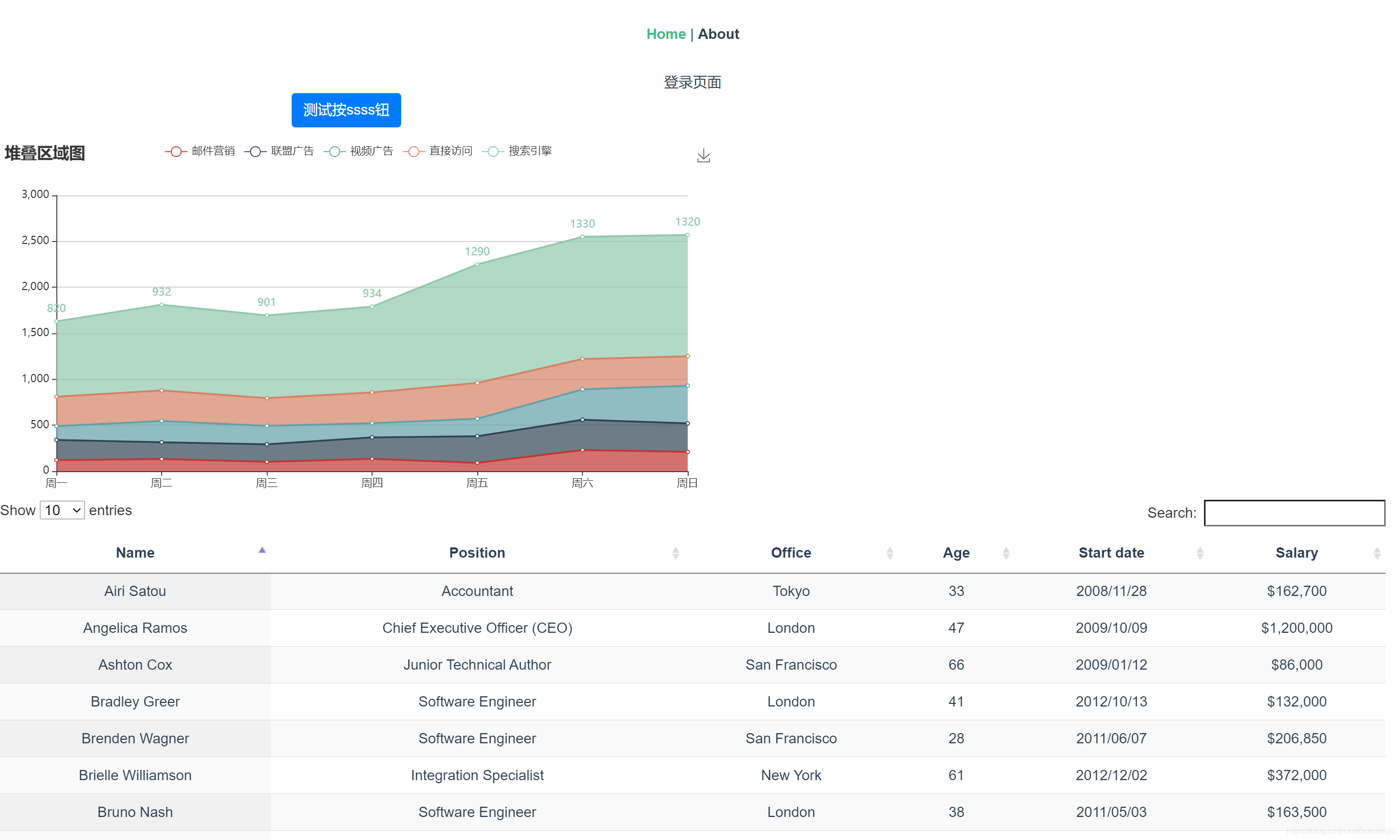Image resolution: width=1400 pixels, height=840 pixels.
Task: Sort by the Office column arrows
Action: [889, 553]
